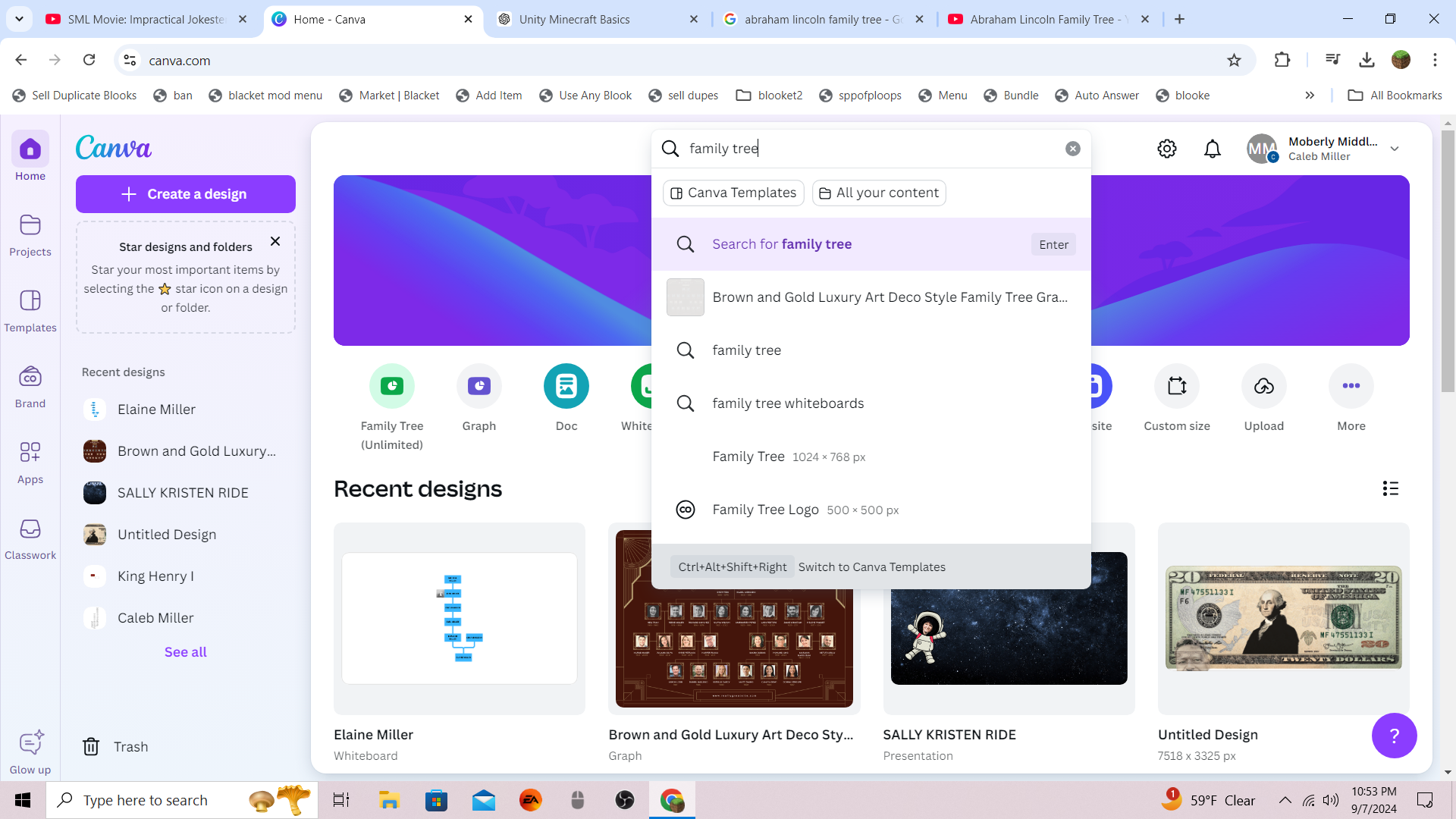Switch to the Unity Minecraft Basics tab

[574, 20]
